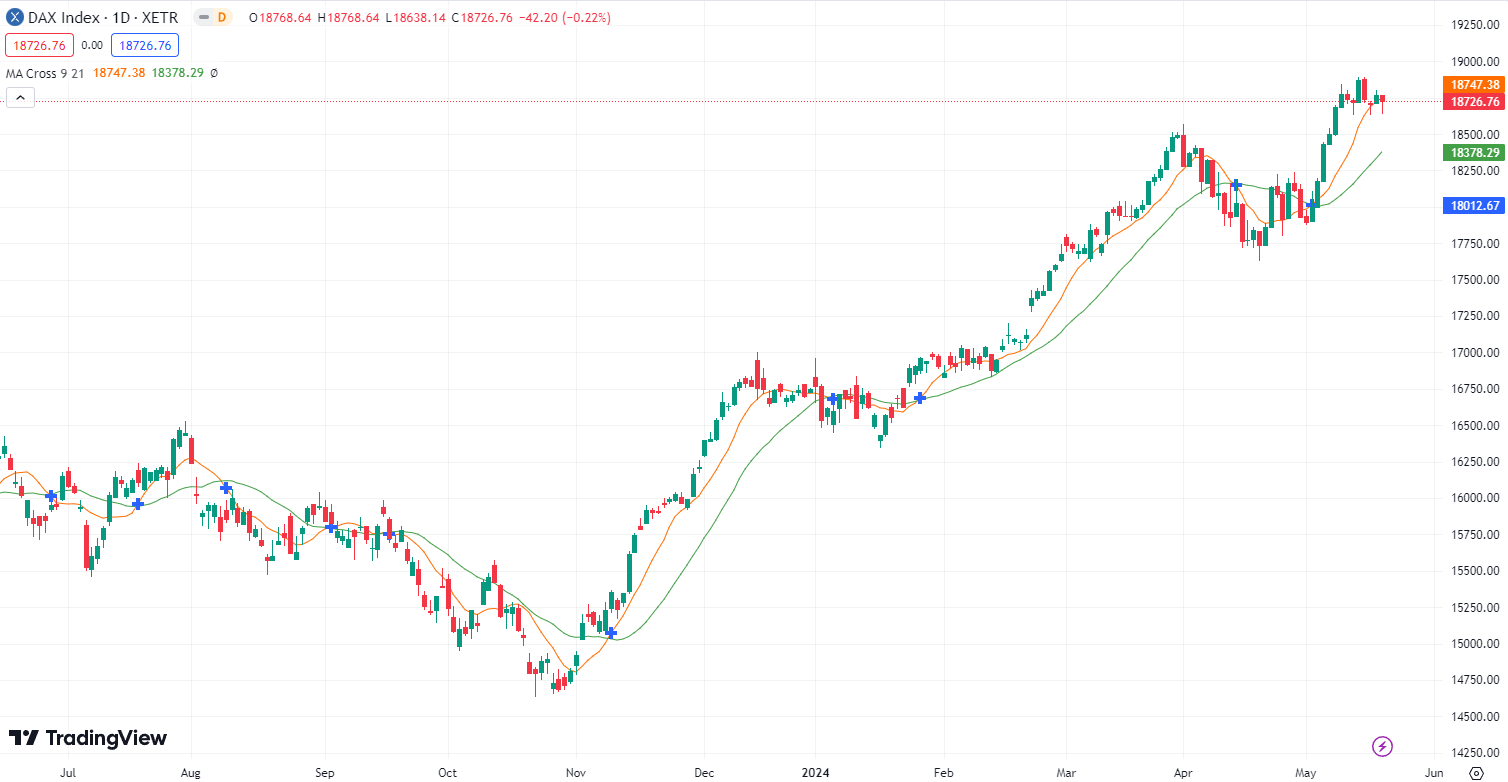Screen dimensions: 1508x782
Task: Click the Mar label on time axis
Action: click(1065, 773)
